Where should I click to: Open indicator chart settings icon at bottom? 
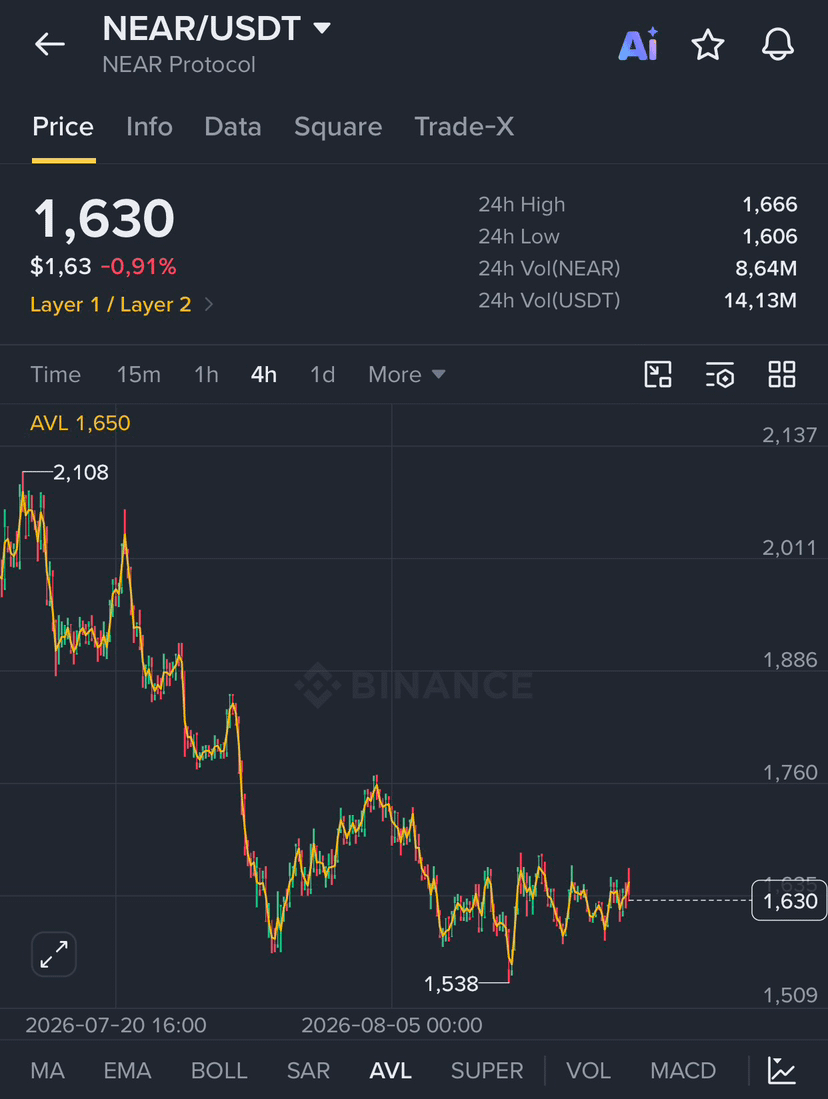click(781, 1070)
